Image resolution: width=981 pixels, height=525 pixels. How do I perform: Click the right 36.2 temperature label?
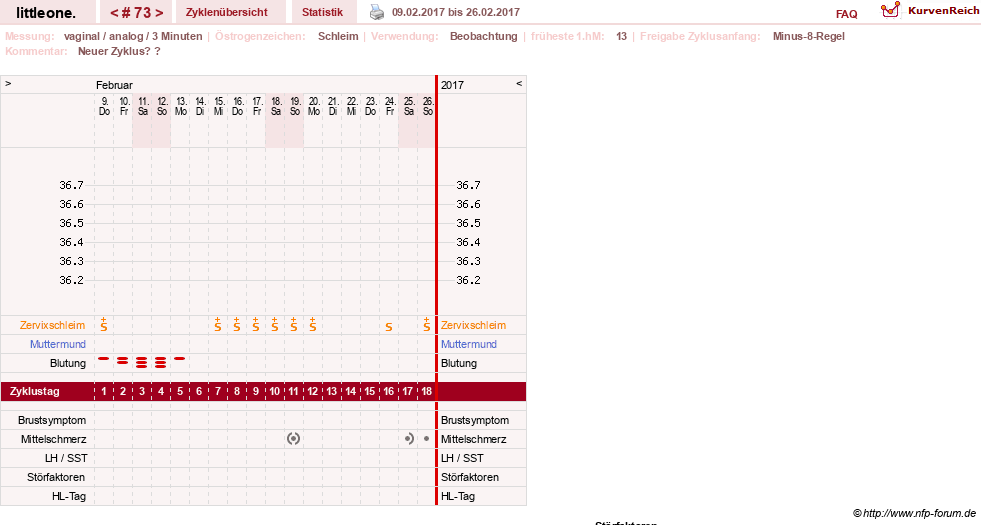click(x=468, y=280)
